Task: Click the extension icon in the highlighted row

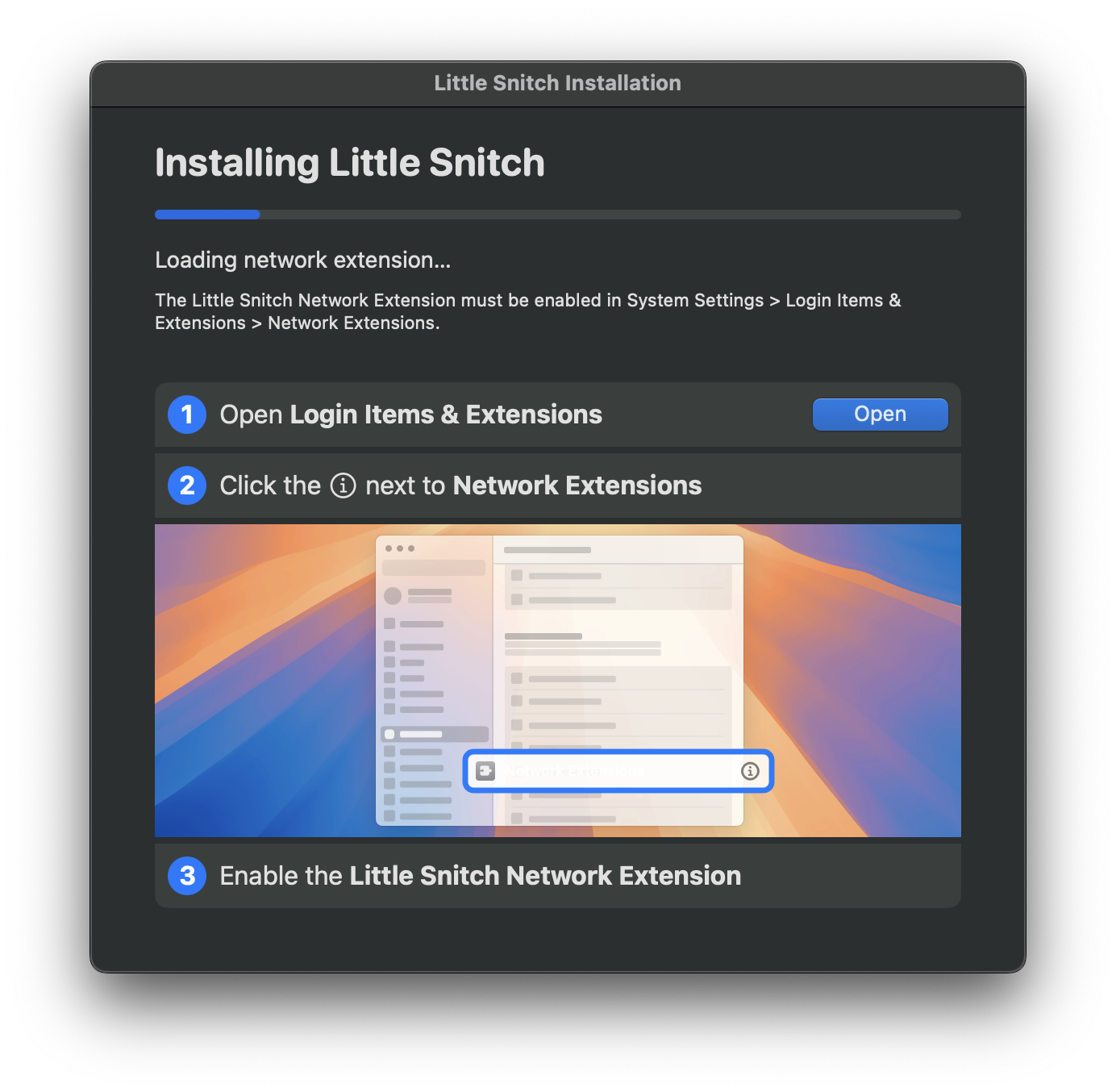Action: click(x=485, y=771)
